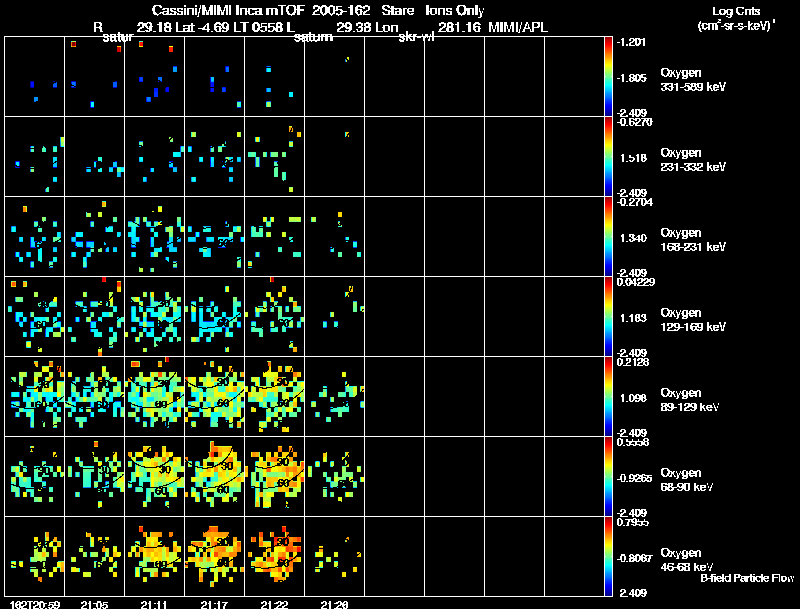Screen dimensions: 800x609
Task: Click the "B-field Particle Flow" caption
Action: 747,578
